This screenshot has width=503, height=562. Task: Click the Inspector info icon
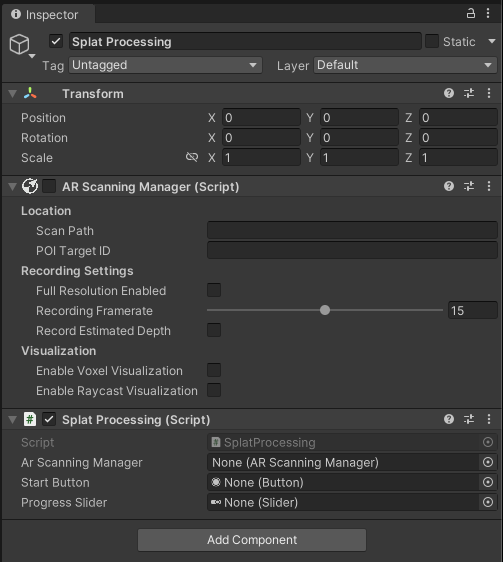point(16,14)
